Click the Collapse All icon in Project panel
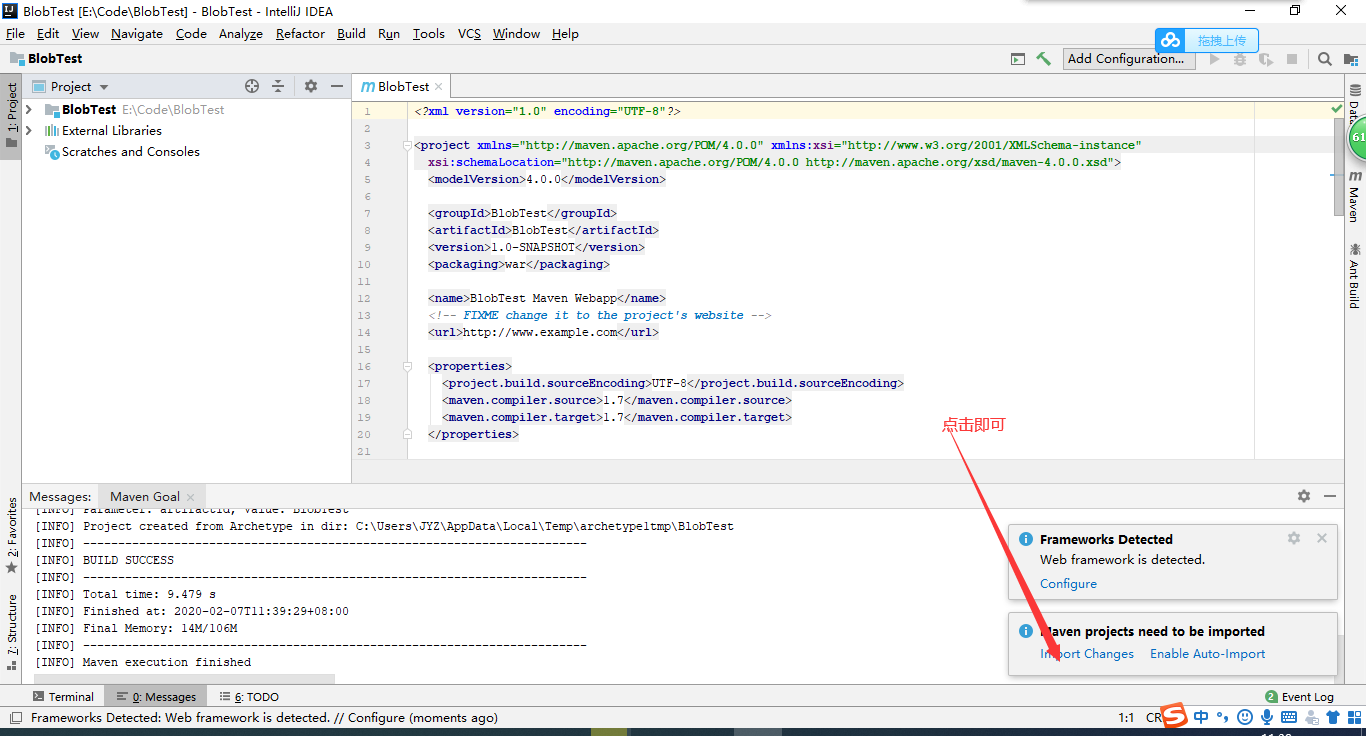This screenshot has height=736, width=1366. (278, 86)
